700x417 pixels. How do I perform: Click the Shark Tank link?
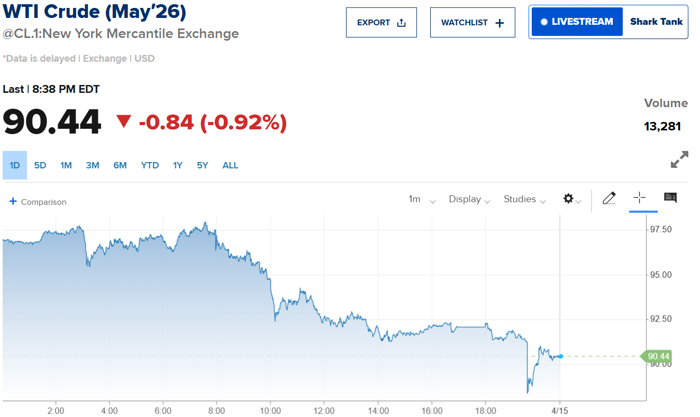(656, 22)
